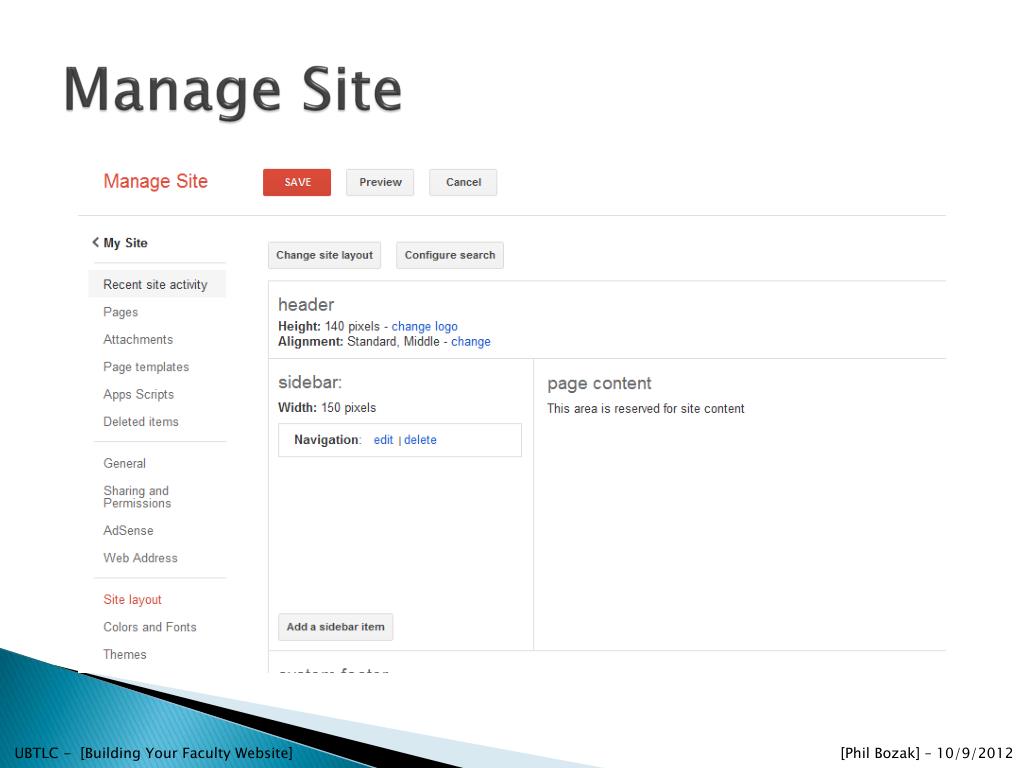Click Change site layout button
The width and height of the screenshot is (1024, 768).
point(325,255)
